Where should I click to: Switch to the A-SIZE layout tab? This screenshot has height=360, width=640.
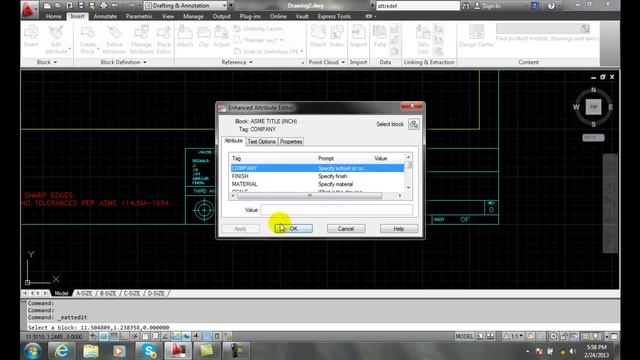(x=84, y=293)
